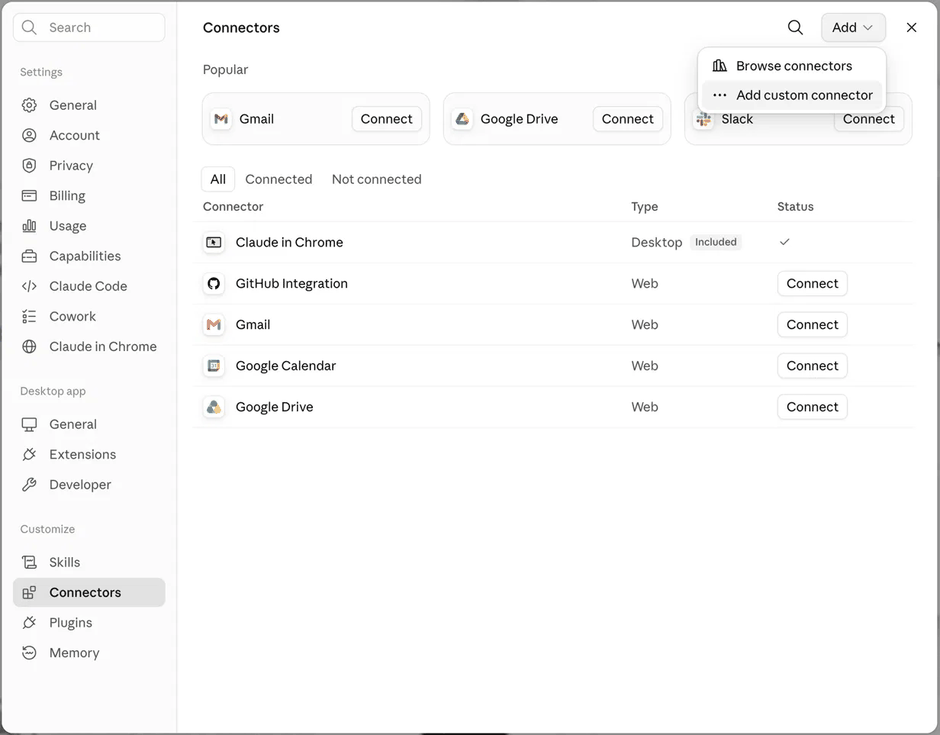
Task: Open Capabilities settings
Action: pyautogui.click(x=89, y=256)
